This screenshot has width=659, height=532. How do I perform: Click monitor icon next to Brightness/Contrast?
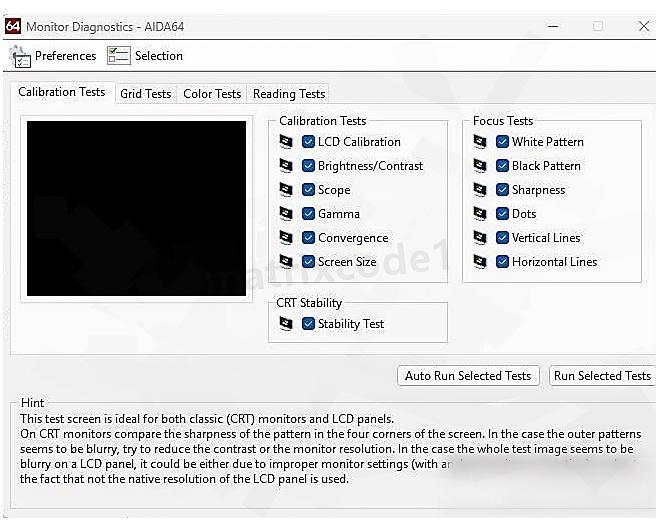286,166
